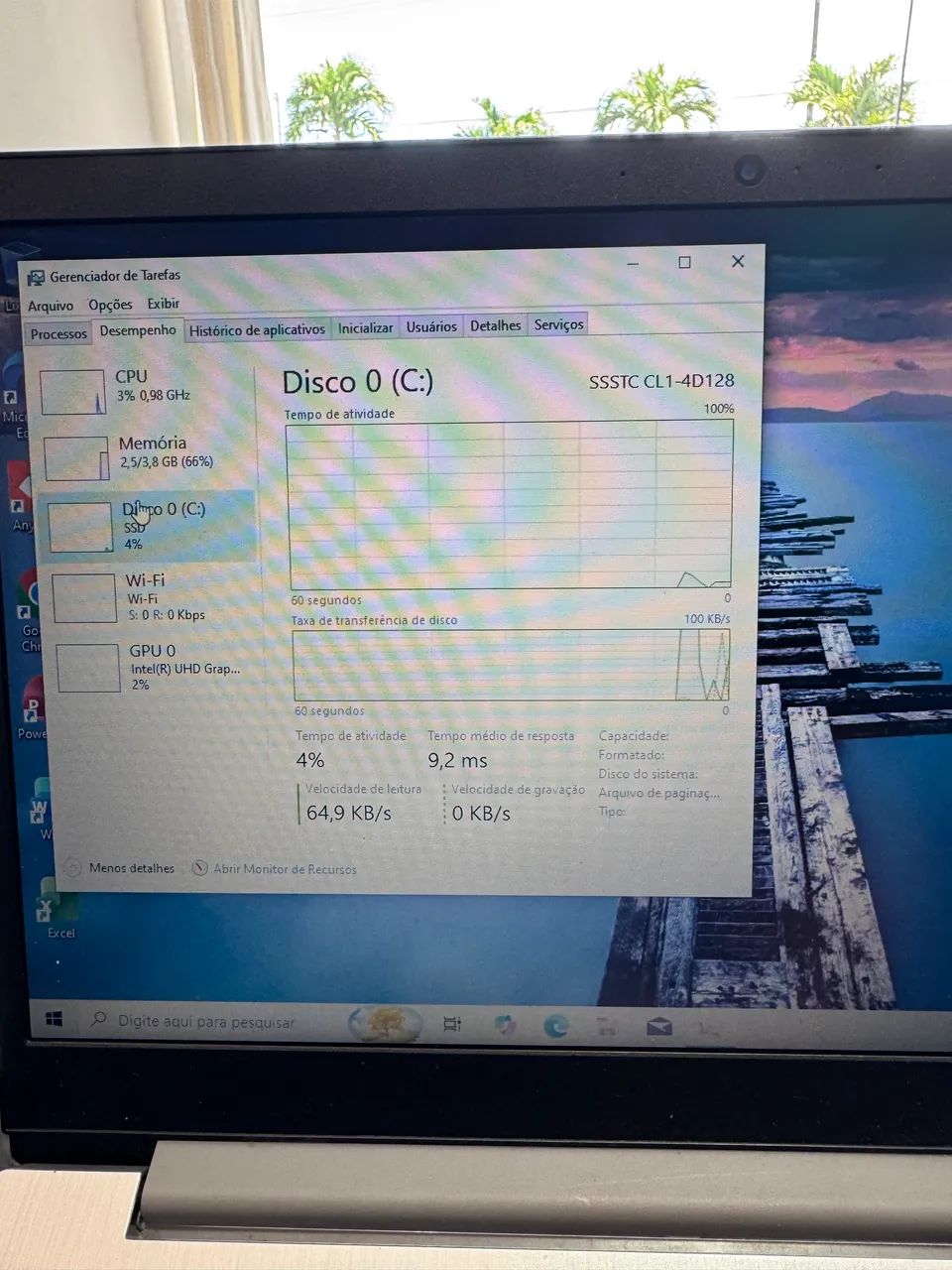
Task: Open the Windows Start menu
Action: [x=55, y=1019]
